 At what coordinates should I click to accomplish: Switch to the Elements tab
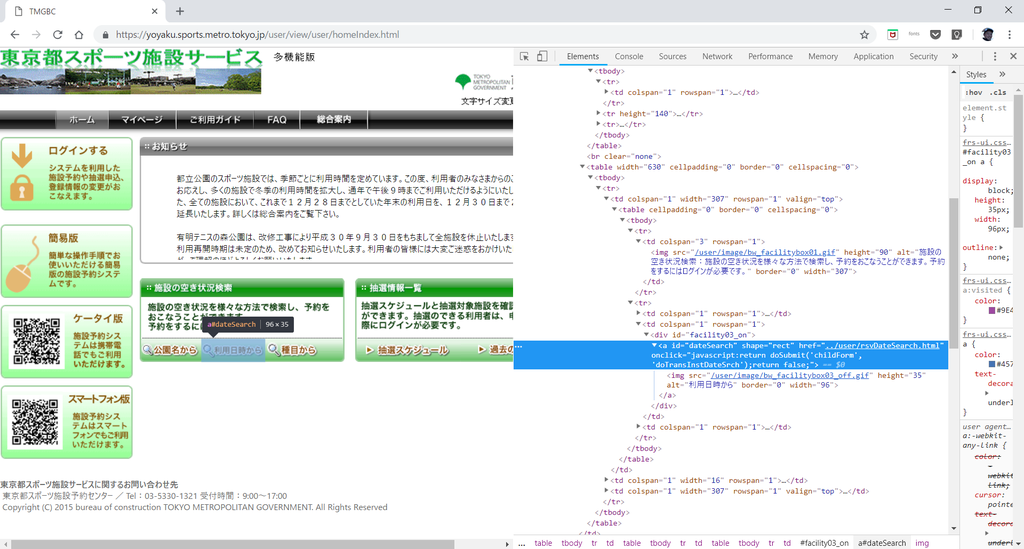583,57
